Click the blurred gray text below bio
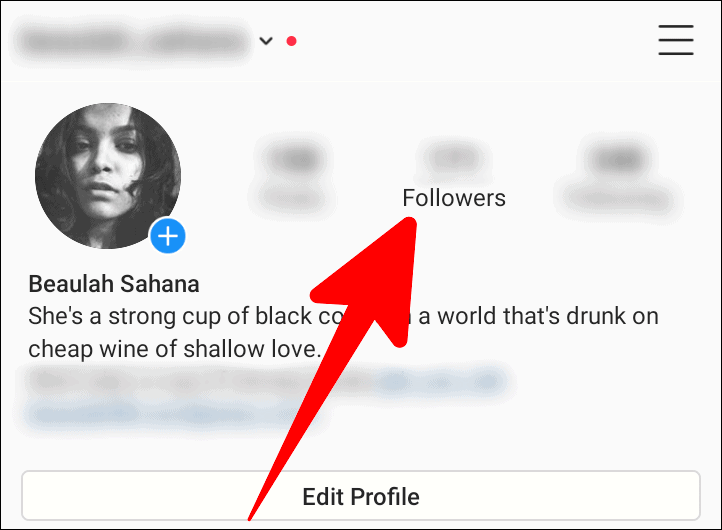The image size is (722, 530). point(200,381)
